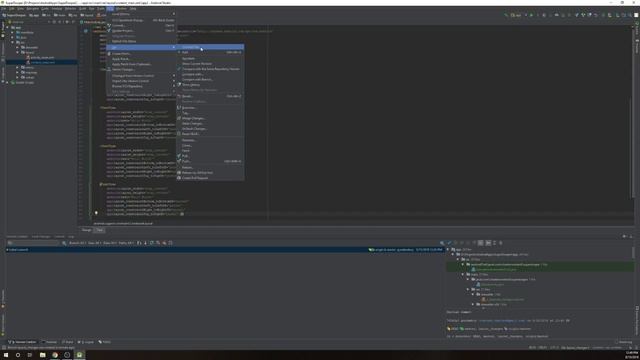Open Remotes from Git submenu
Image resolution: width=640 pixels, height=360 pixels.
coord(210,140)
